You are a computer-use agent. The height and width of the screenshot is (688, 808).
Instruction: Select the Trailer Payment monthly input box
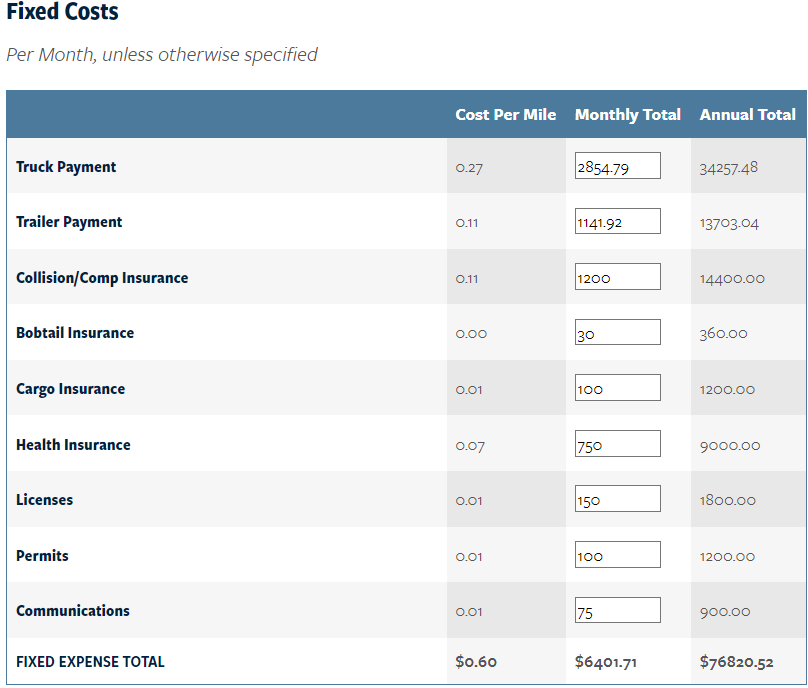(x=617, y=222)
